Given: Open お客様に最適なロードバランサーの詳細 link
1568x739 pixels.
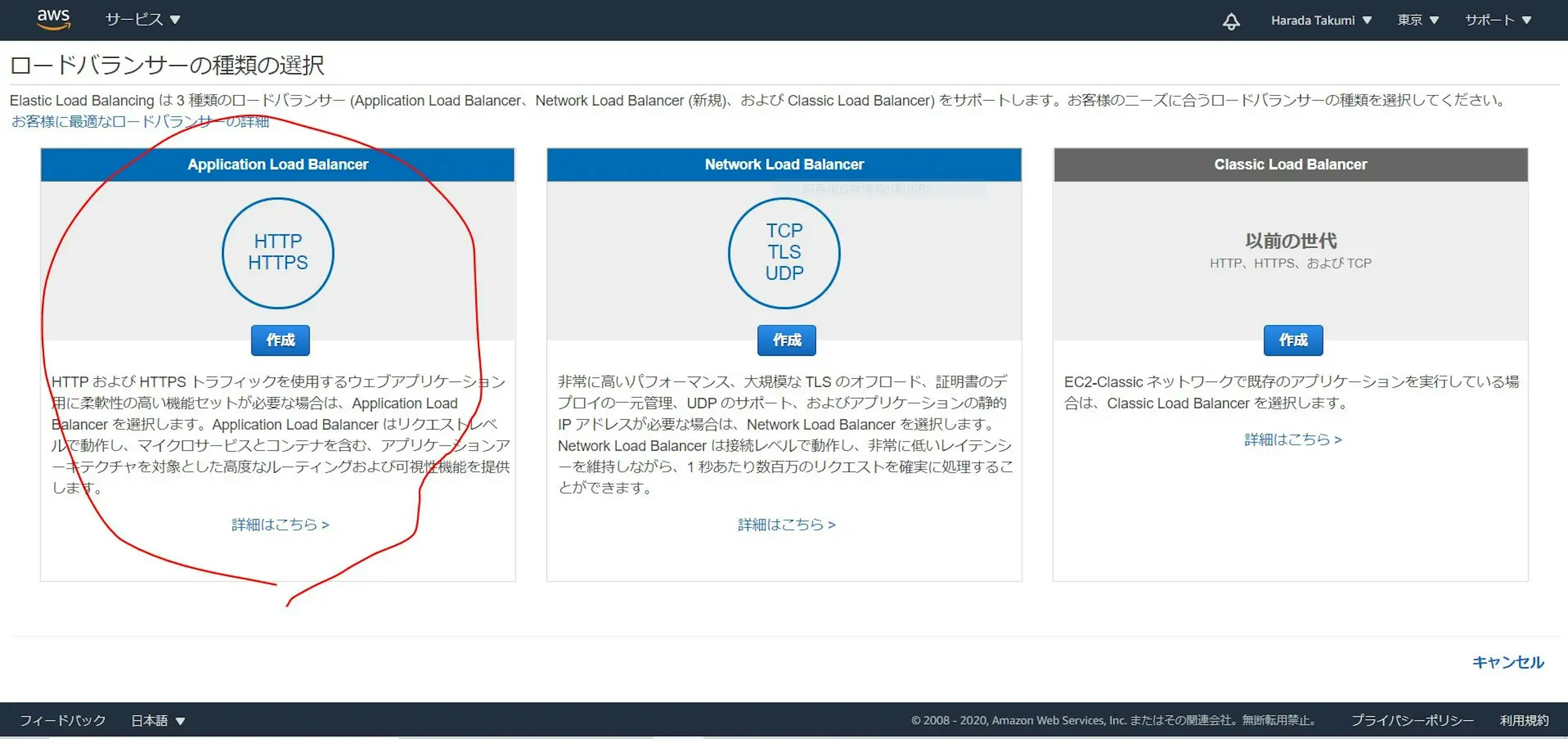Looking at the screenshot, I should coord(140,122).
